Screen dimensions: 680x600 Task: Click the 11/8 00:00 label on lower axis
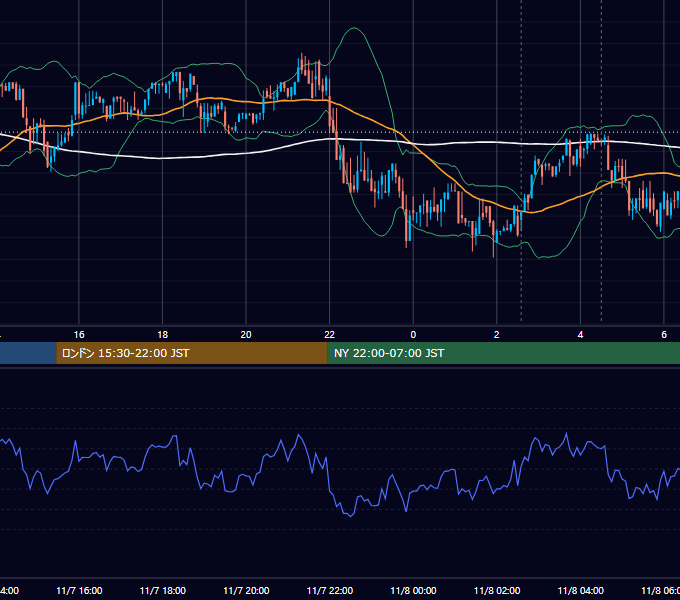click(x=413, y=591)
